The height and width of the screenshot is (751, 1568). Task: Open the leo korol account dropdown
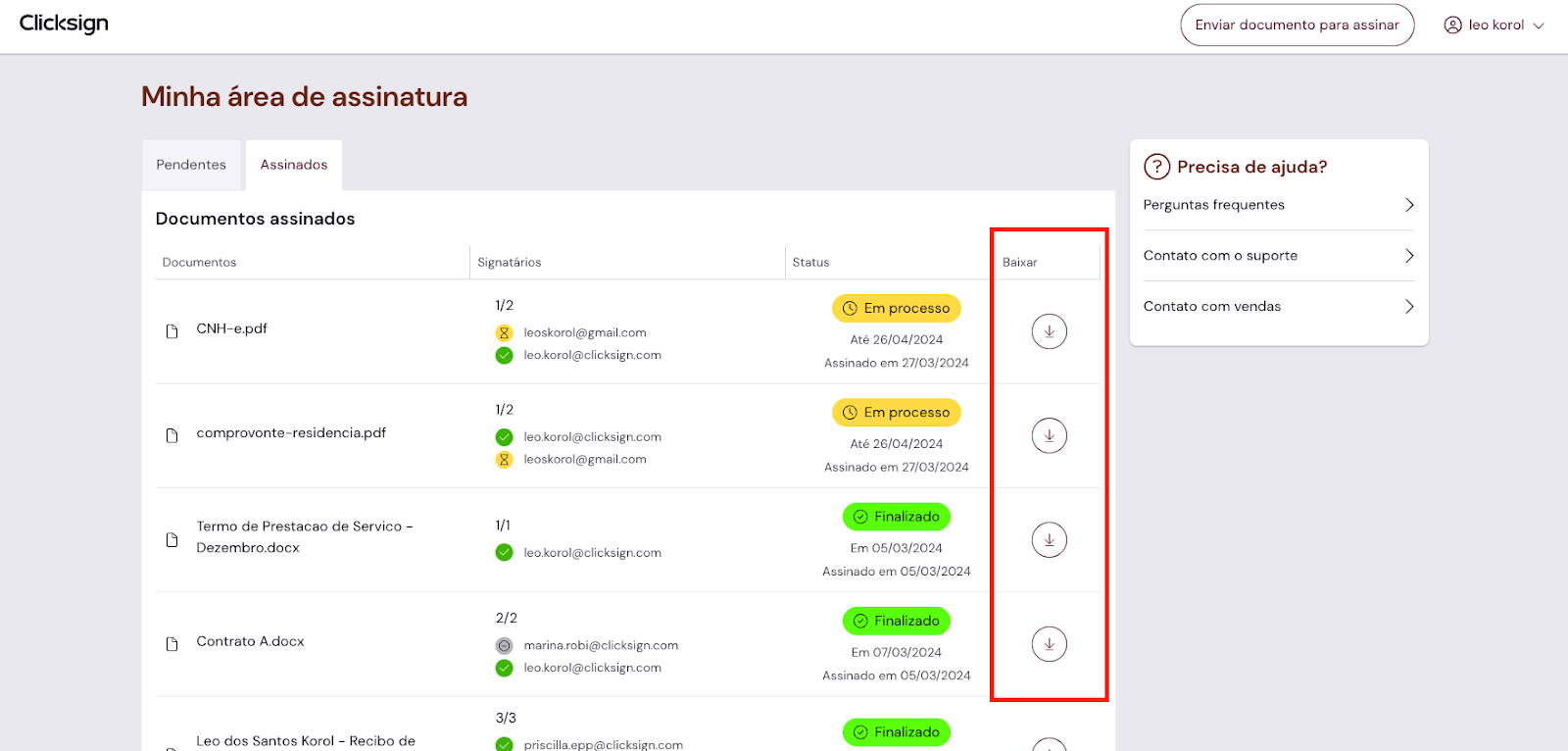click(1494, 25)
